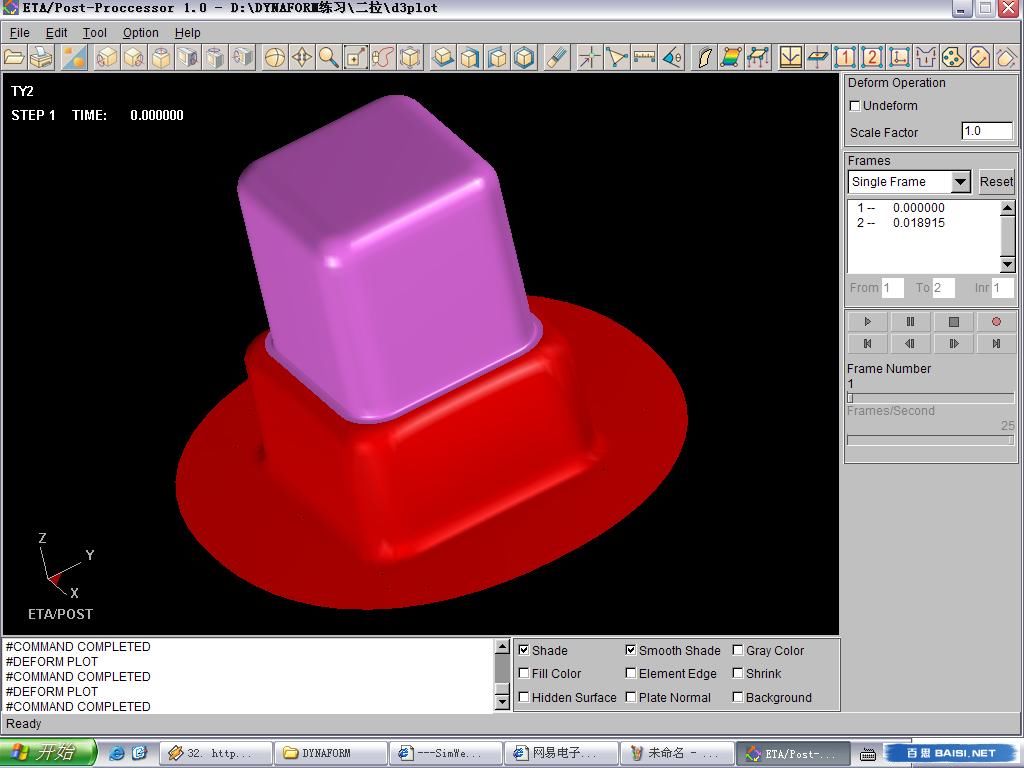Enable the Undeform checkbox
Image resolution: width=1024 pixels, height=768 pixels.
855,106
